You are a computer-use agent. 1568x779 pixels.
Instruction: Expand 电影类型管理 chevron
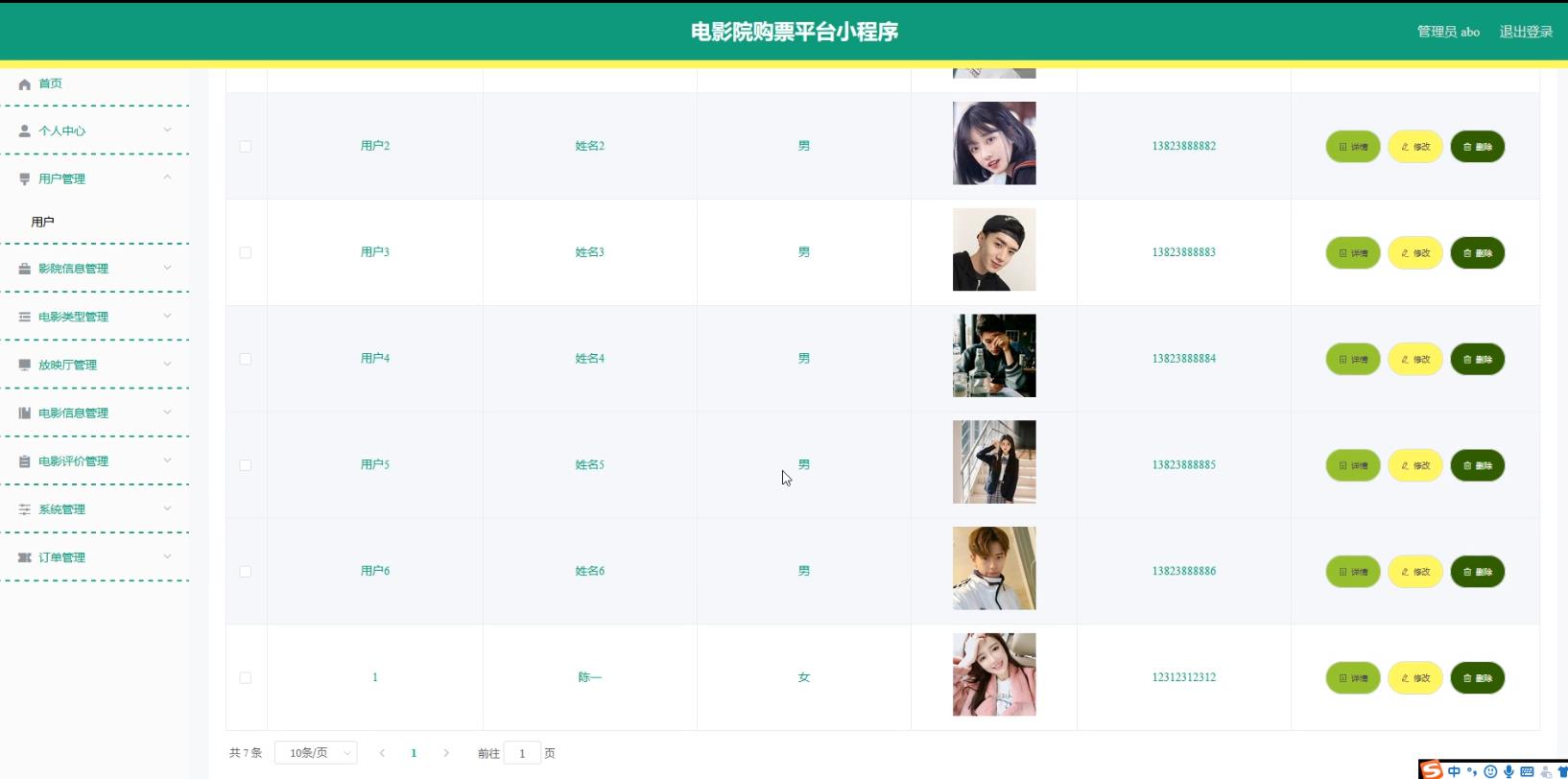(x=168, y=317)
